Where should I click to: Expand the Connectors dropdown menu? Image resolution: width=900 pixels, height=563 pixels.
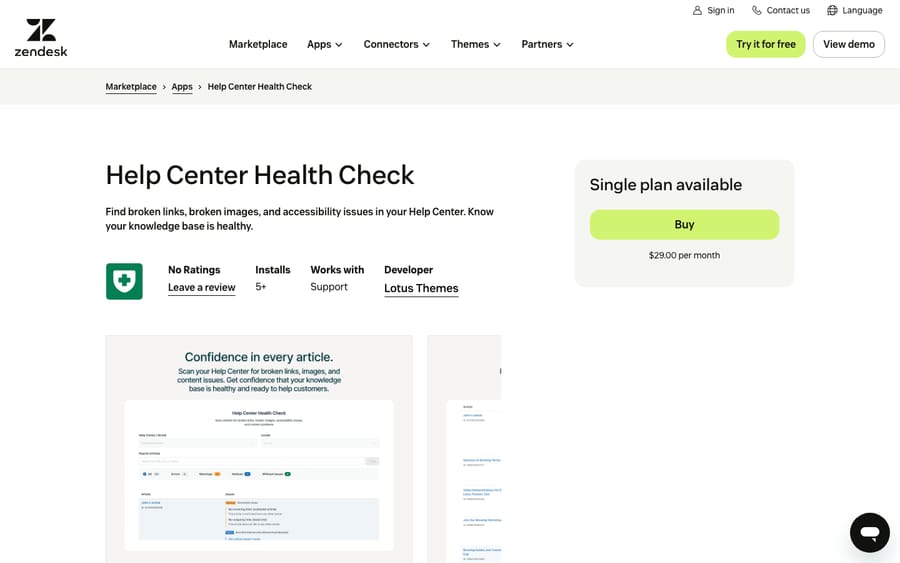(x=397, y=44)
